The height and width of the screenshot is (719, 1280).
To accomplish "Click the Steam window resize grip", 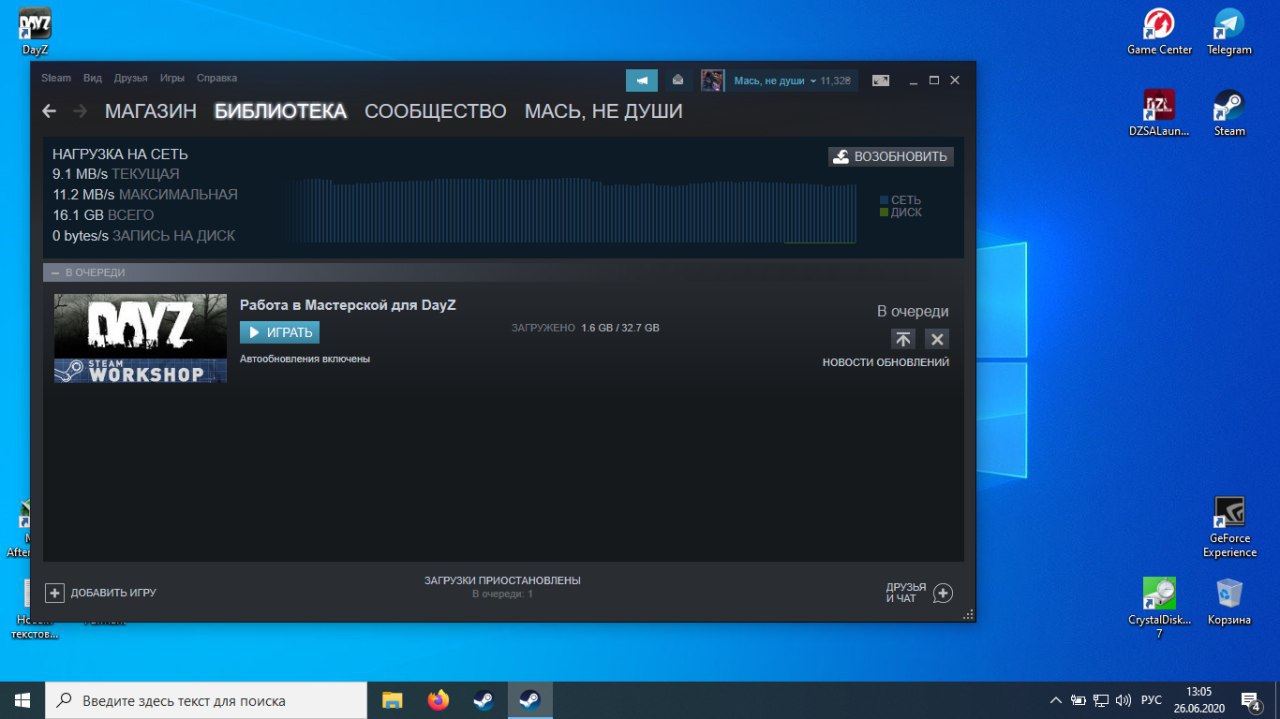I will click(x=966, y=614).
